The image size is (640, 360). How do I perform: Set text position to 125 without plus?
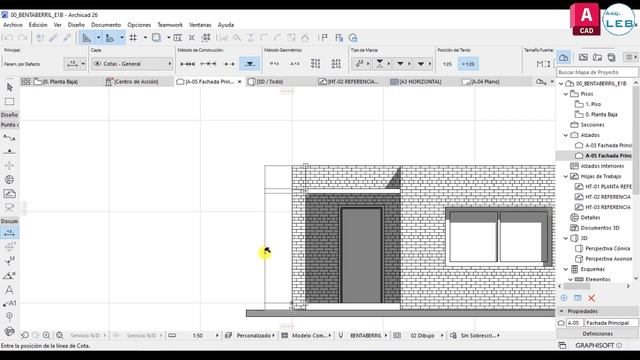click(447, 64)
